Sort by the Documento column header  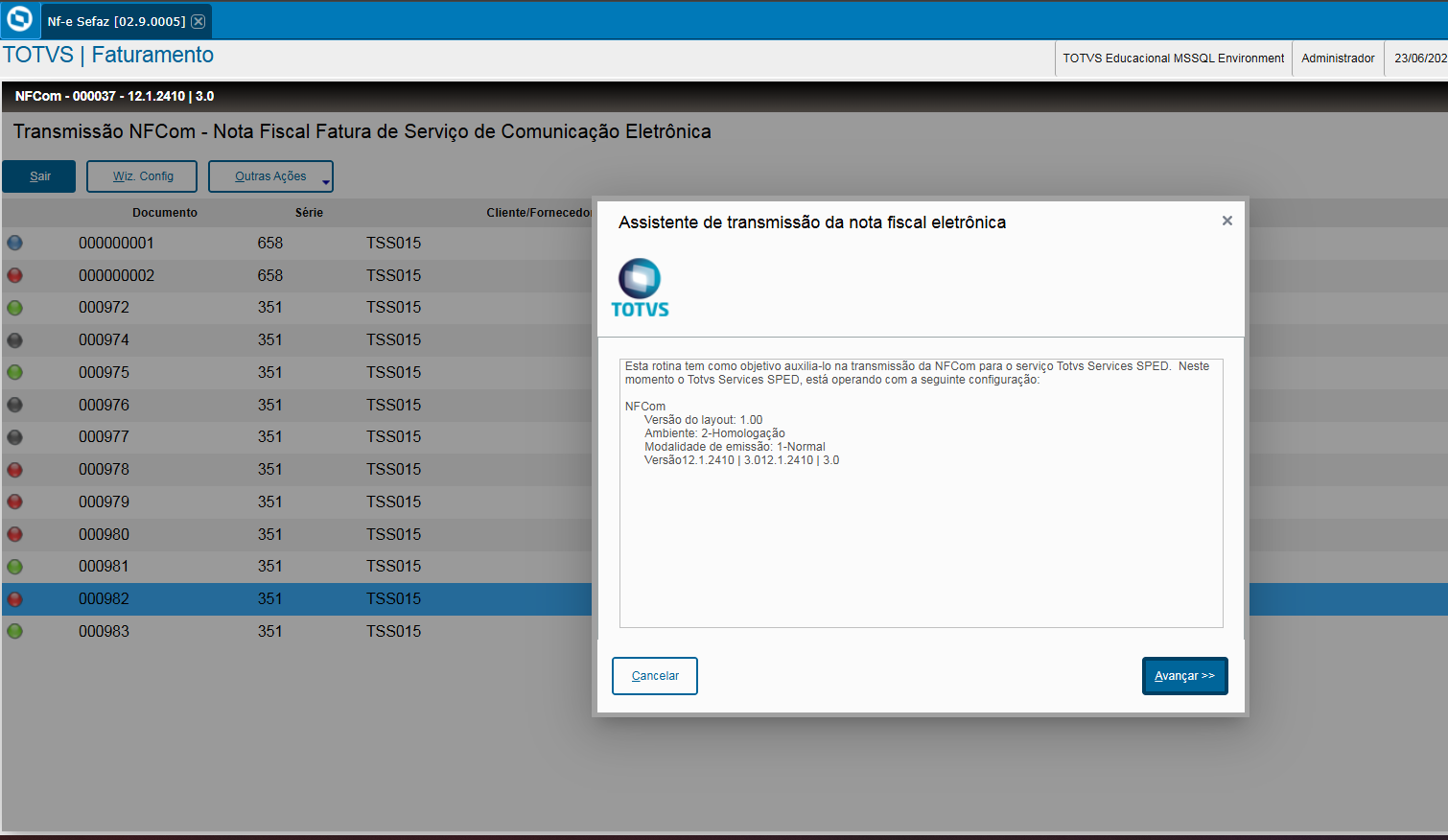click(x=165, y=213)
